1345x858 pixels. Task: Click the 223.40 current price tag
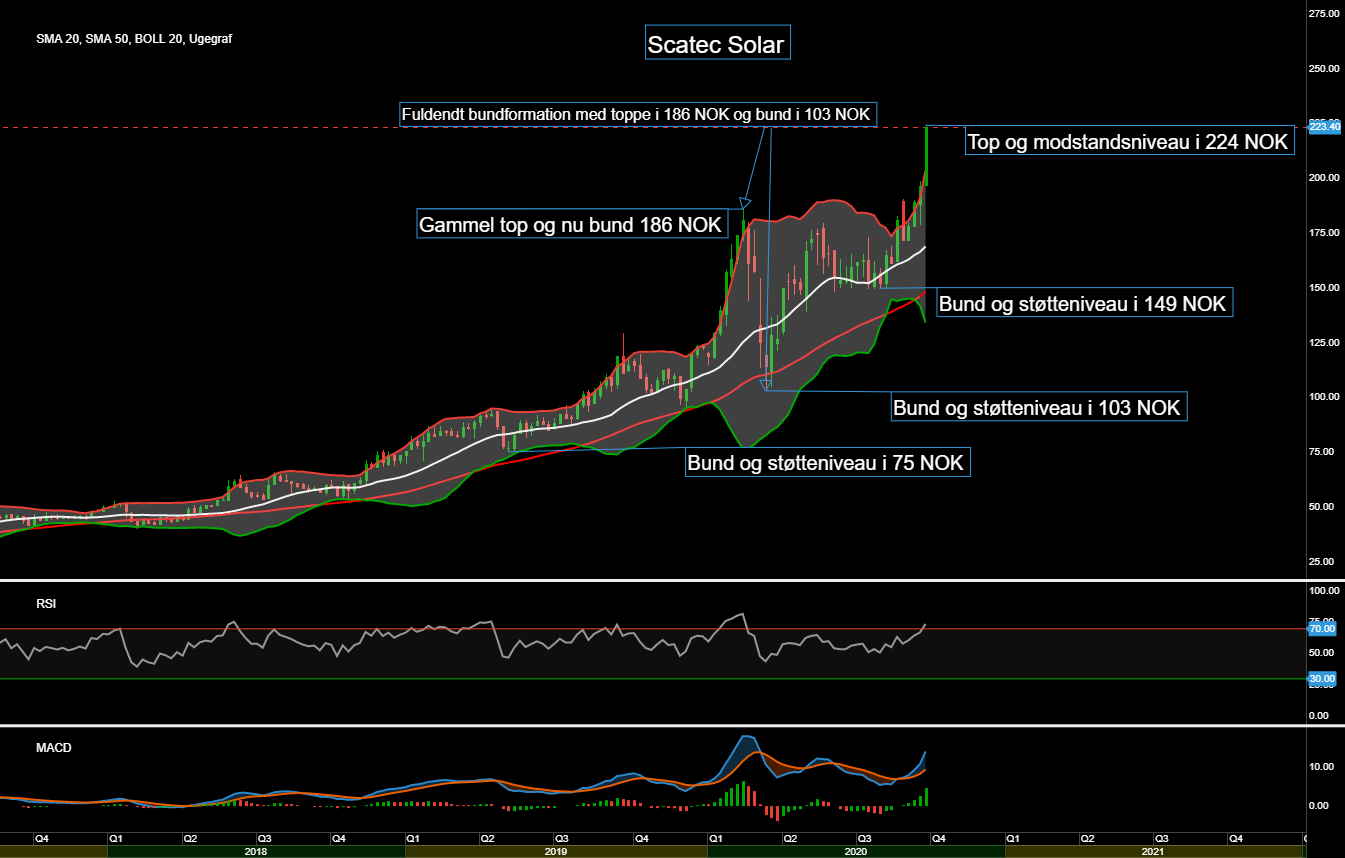pyautogui.click(x=1324, y=126)
